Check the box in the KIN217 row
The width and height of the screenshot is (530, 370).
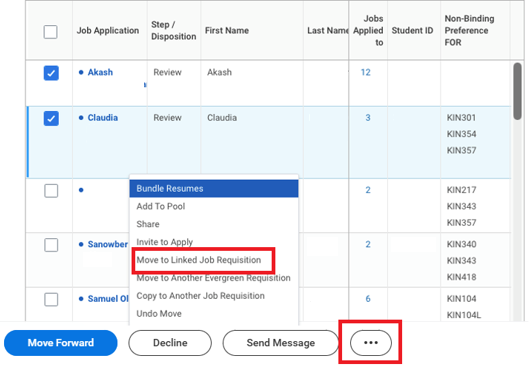click(51, 191)
